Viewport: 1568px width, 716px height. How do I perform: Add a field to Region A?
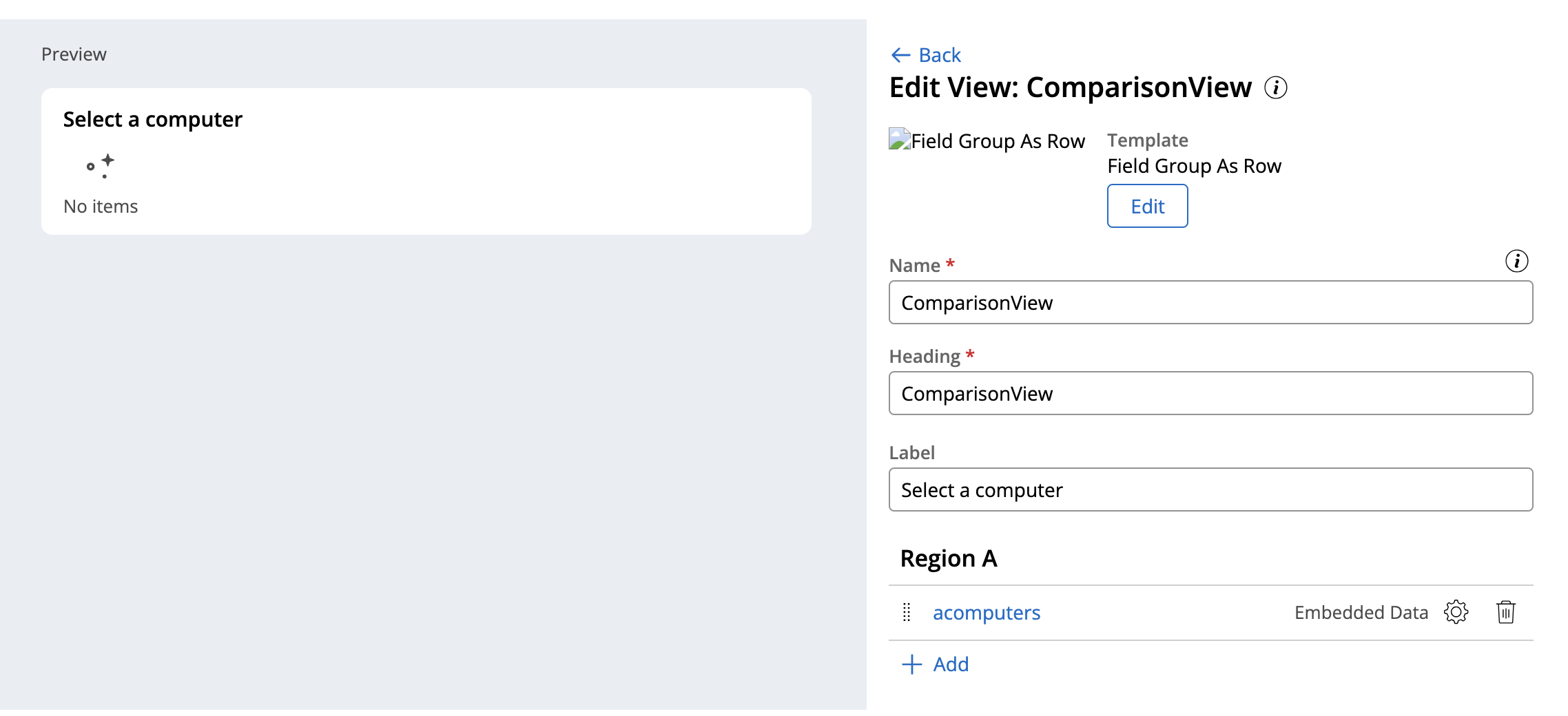pos(935,664)
